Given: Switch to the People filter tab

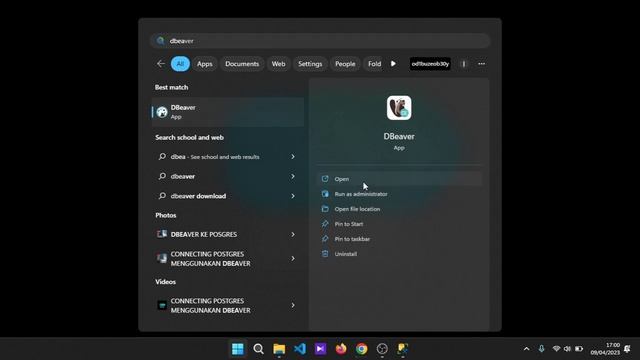Looking at the screenshot, I should (345, 64).
